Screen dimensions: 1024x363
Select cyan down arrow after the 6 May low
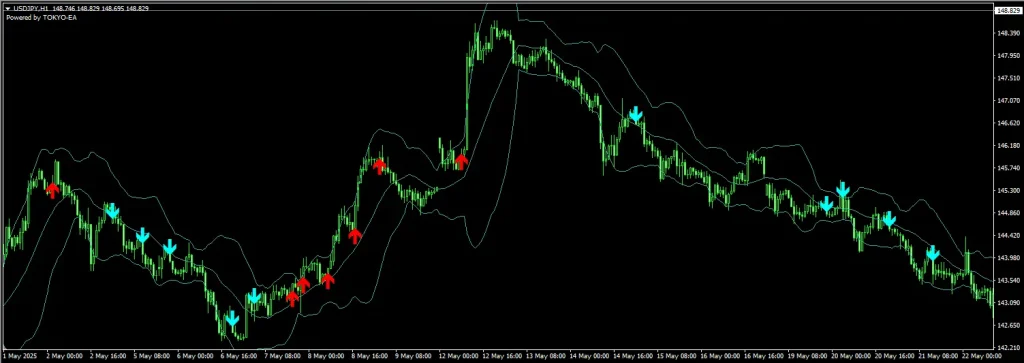[255, 297]
